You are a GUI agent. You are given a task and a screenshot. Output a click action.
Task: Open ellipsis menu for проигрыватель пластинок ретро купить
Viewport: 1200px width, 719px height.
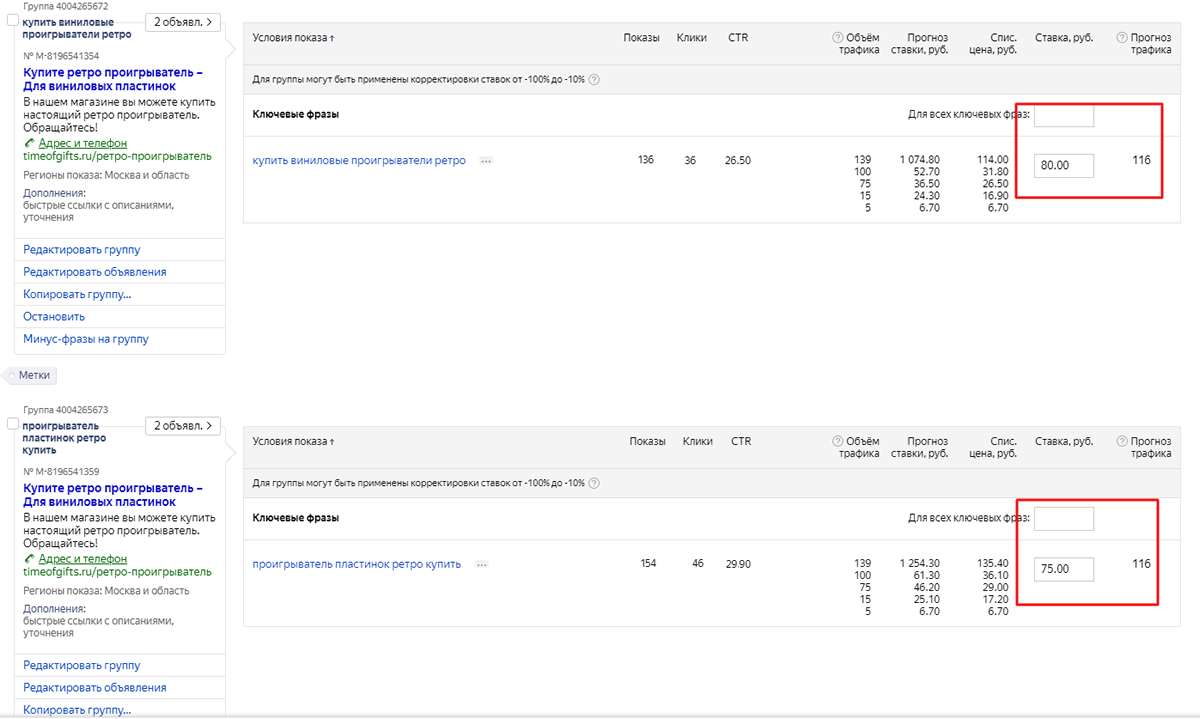pyautogui.click(x=481, y=564)
